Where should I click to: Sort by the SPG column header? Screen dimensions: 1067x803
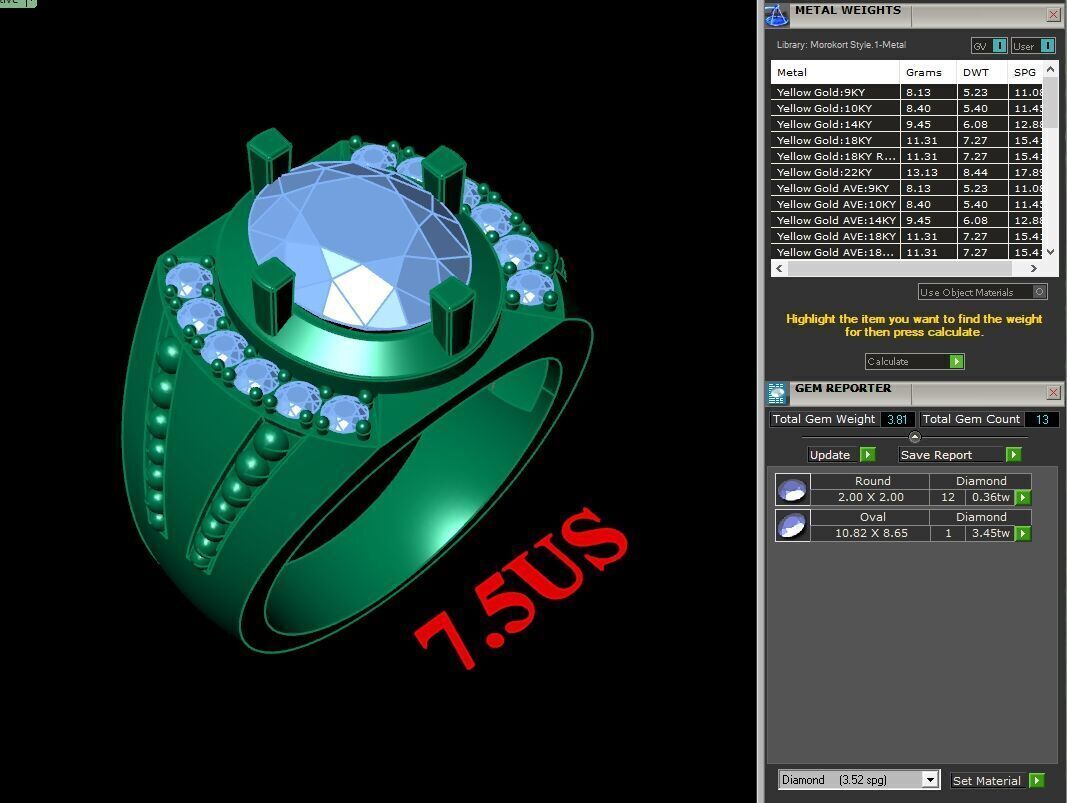[x=1025, y=72]
